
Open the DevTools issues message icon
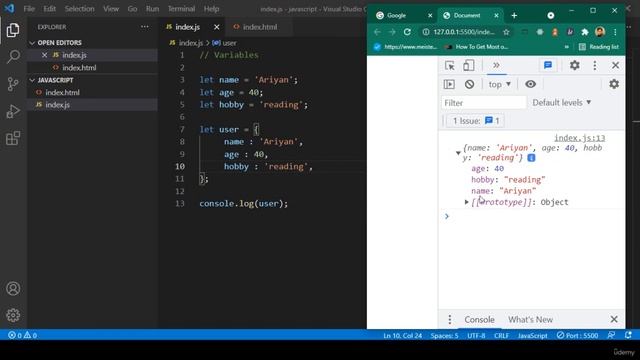tap(548, 65)
